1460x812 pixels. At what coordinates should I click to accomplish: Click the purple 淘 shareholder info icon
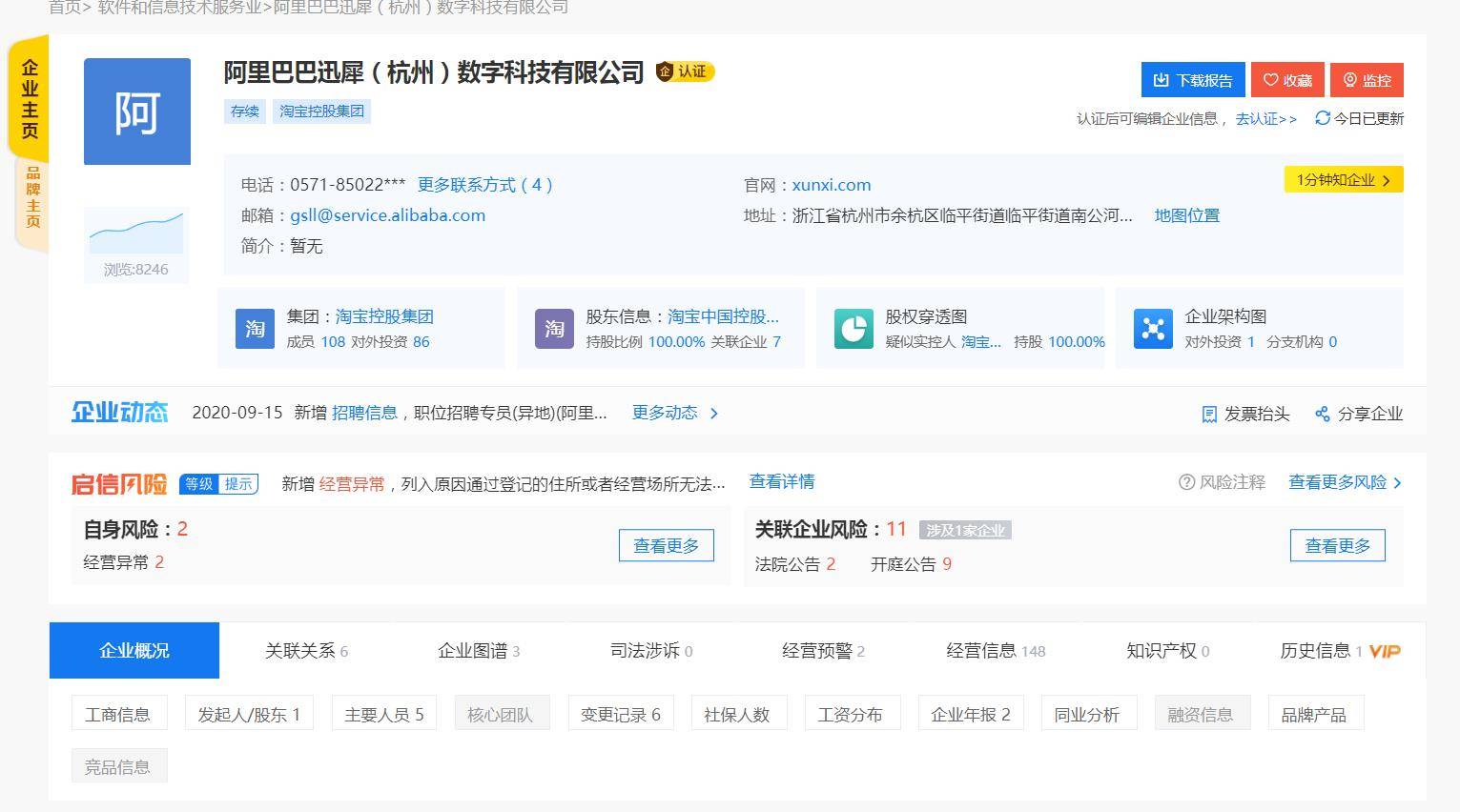[x=554, y=329]
